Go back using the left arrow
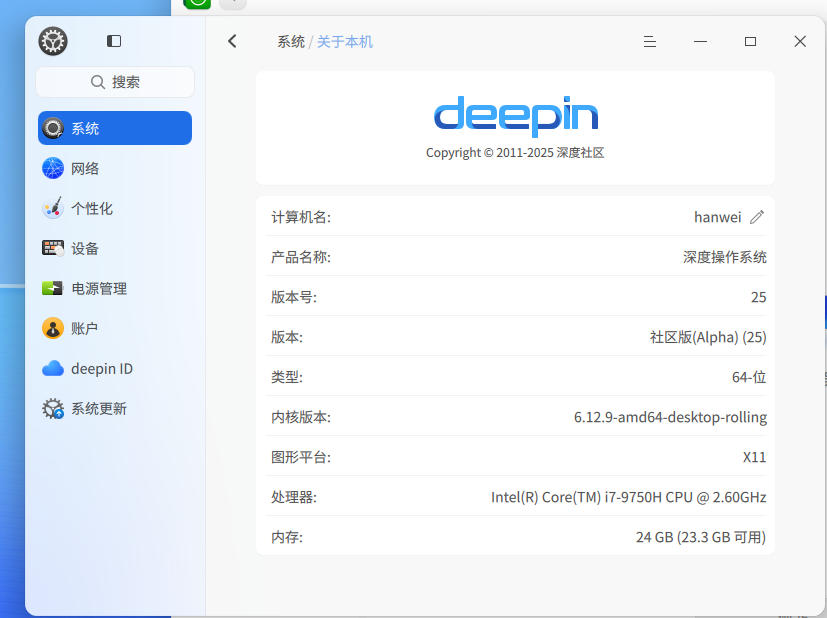This screenshot has width=827, height=618. point(232,41)
